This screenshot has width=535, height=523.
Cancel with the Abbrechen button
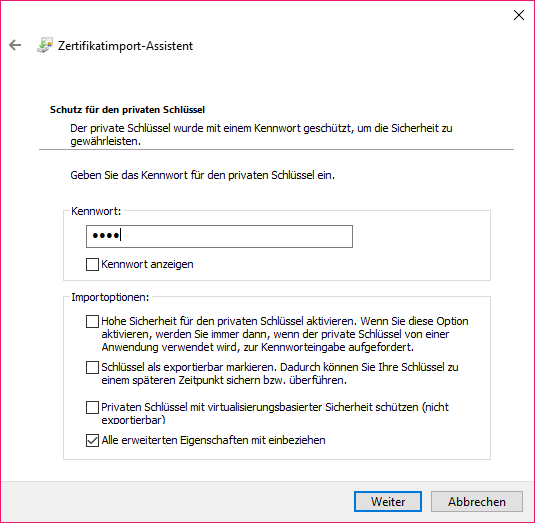[477, 502]
